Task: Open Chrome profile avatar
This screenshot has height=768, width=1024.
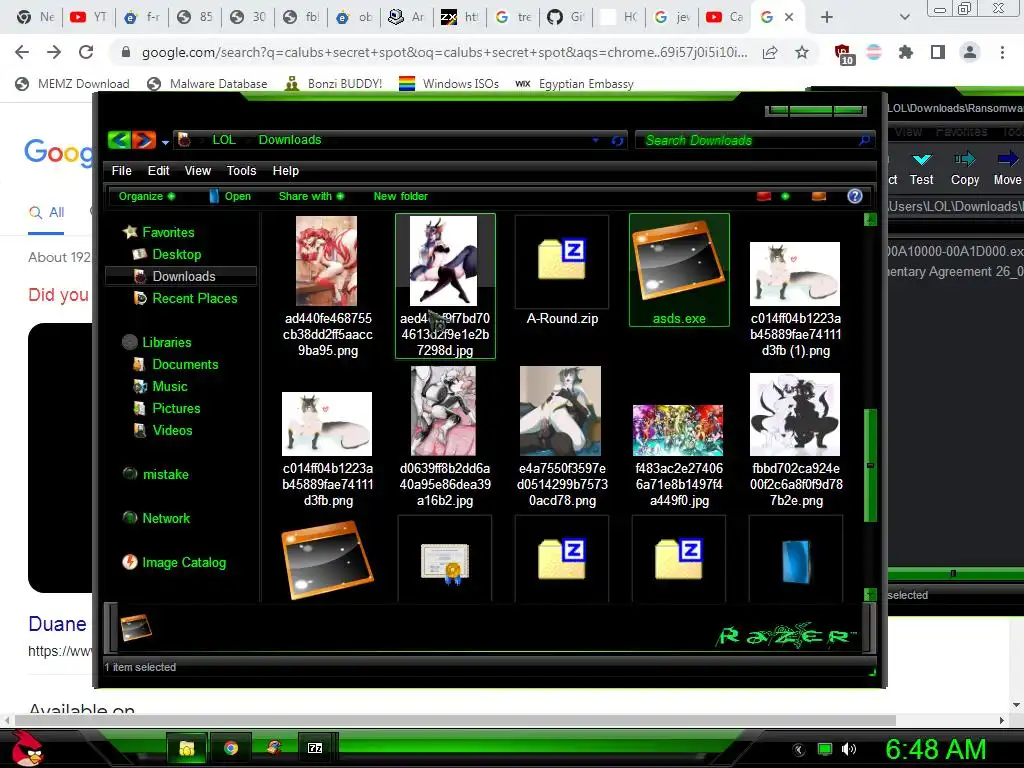Action: tap(970, 52)
